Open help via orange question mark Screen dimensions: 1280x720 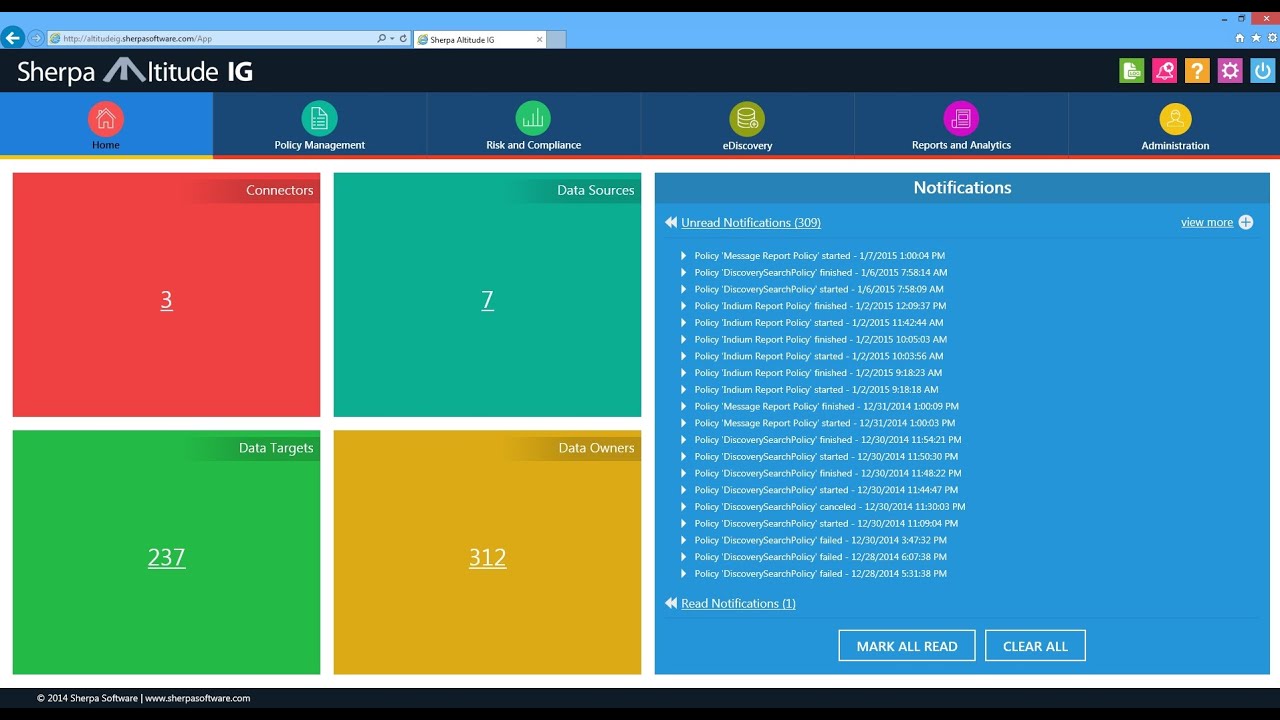1197,71
